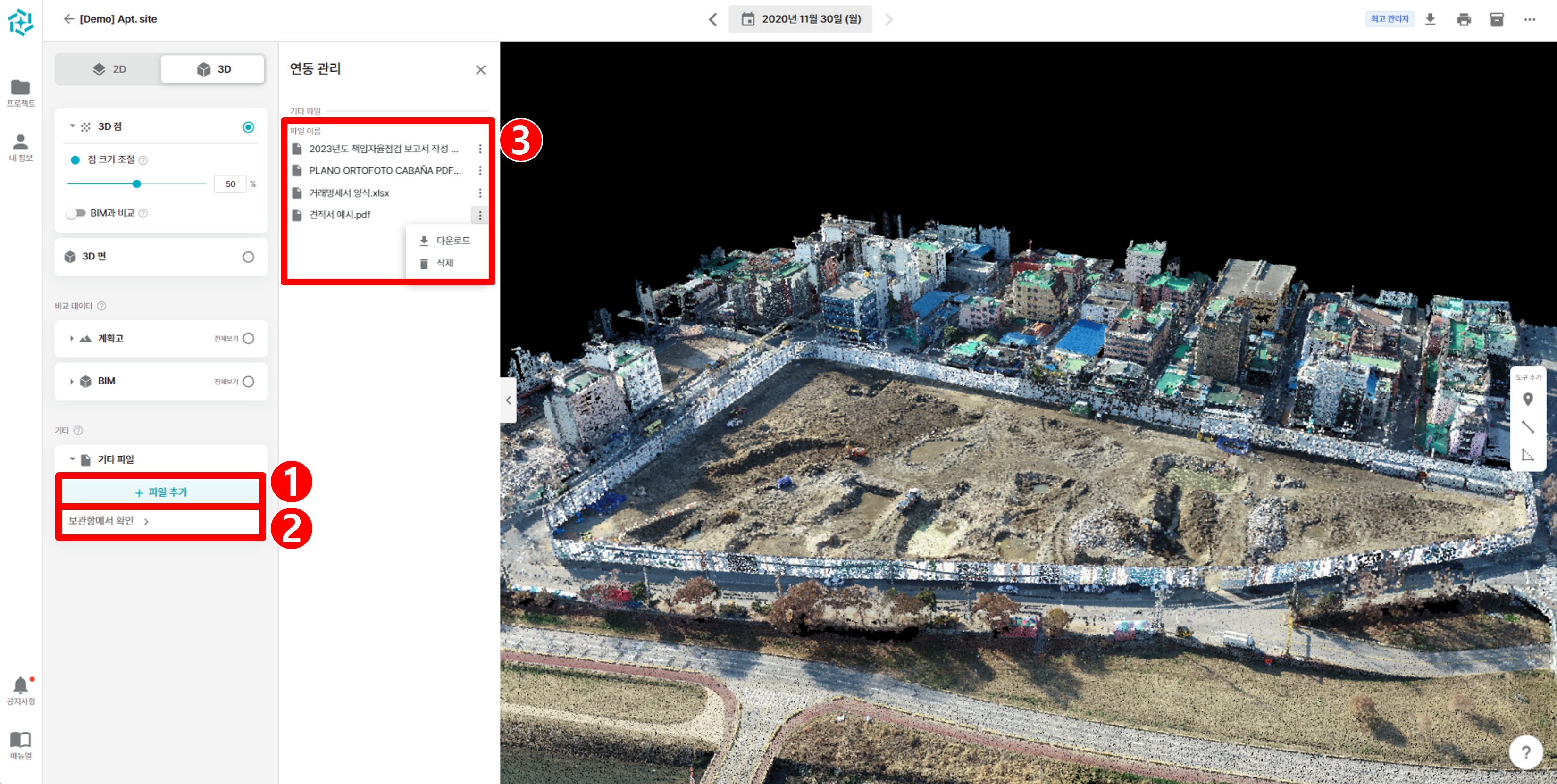Open notifications bell in sidebar
Image resolution: width=1557 pixels, height=784 pixels.
(21, 685)
